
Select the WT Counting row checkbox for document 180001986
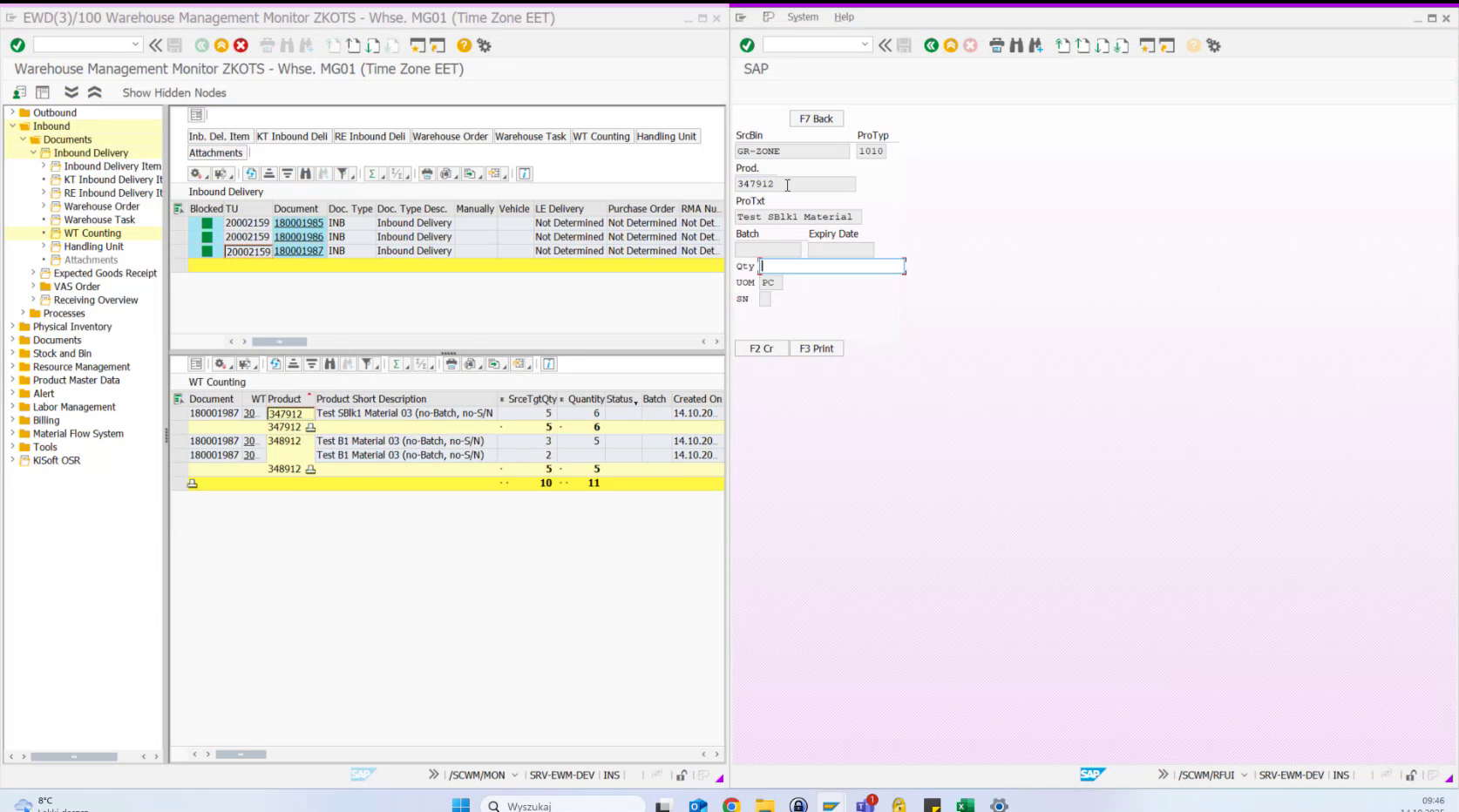click(x=178, y=236)
